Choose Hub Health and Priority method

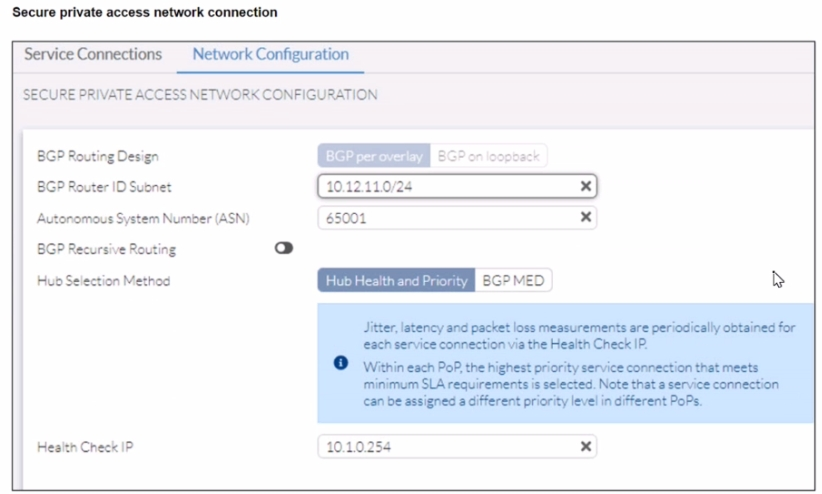click(396, 281)
